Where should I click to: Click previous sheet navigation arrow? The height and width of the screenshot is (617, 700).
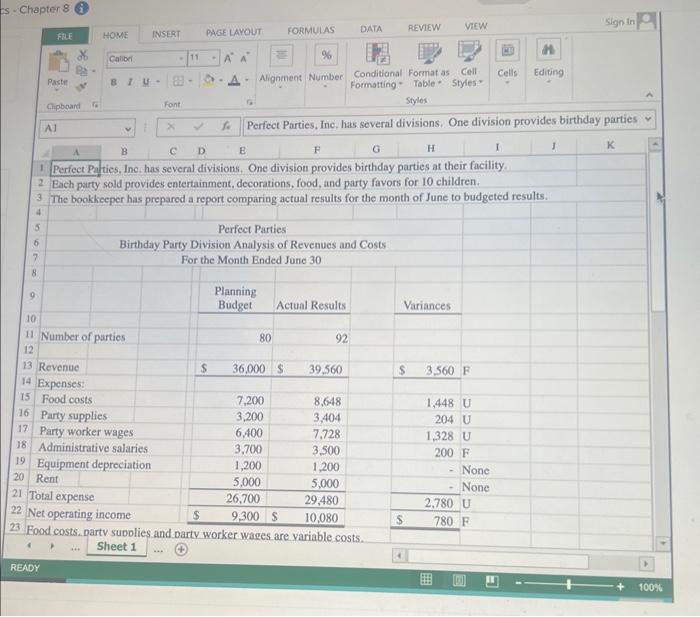coord(29,546)
